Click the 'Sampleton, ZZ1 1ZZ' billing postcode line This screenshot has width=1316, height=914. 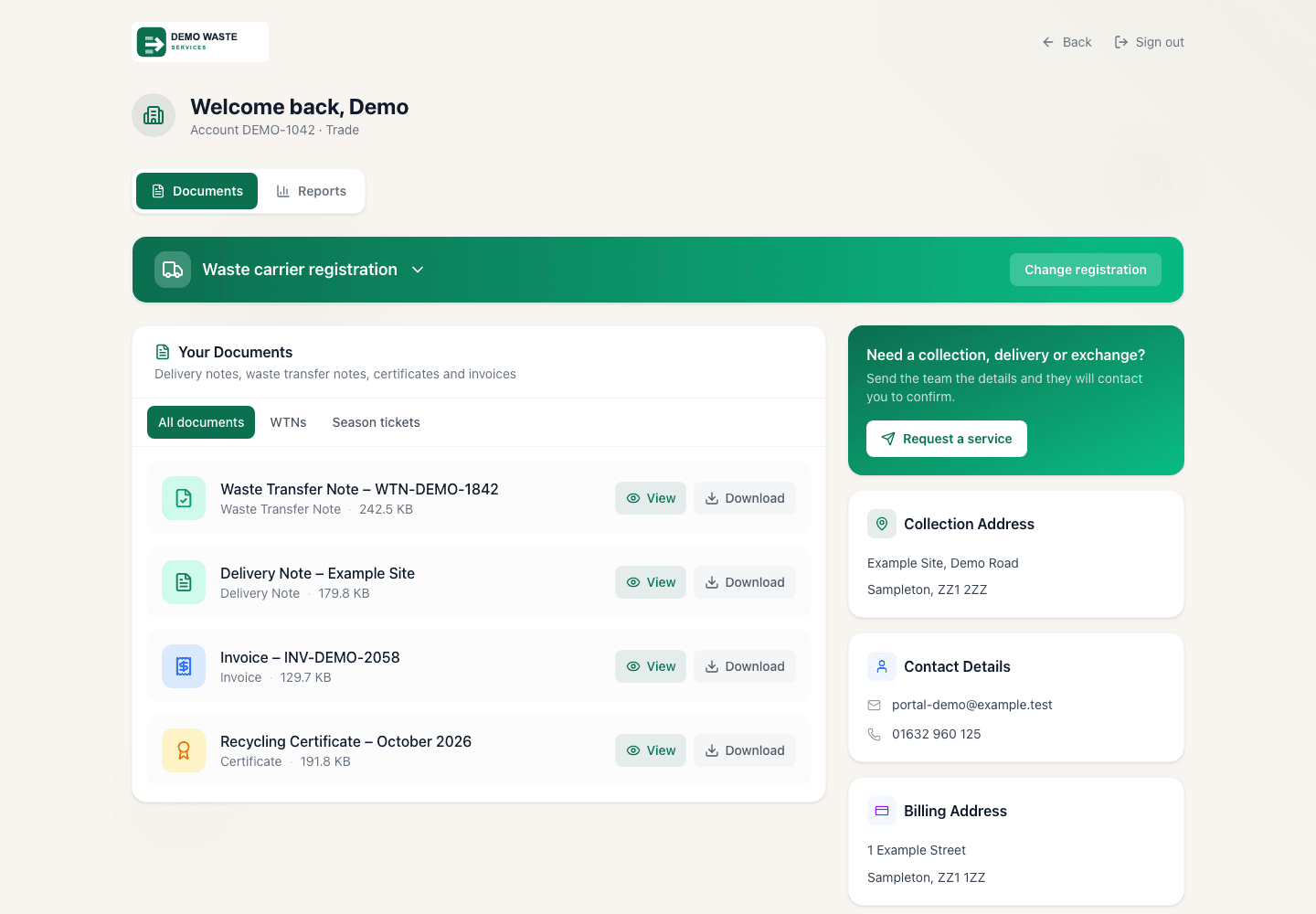click(927, 877)
